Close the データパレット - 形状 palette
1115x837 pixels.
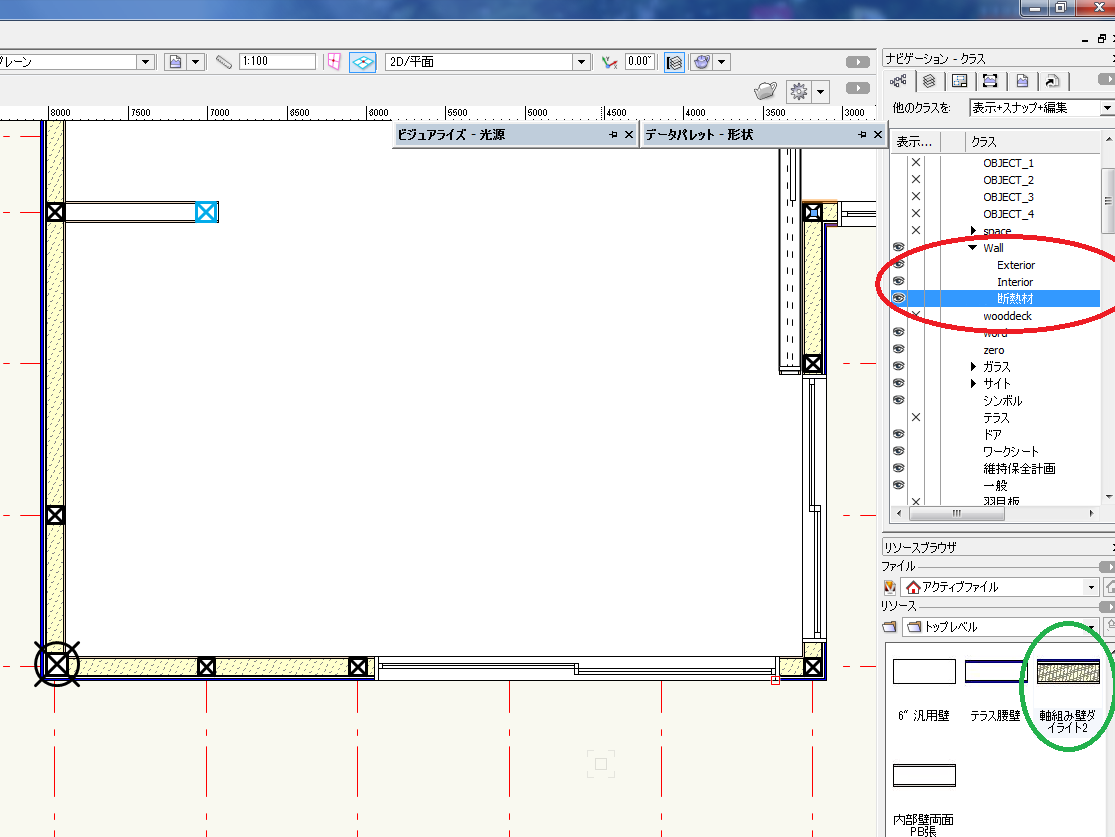point(877,134)
